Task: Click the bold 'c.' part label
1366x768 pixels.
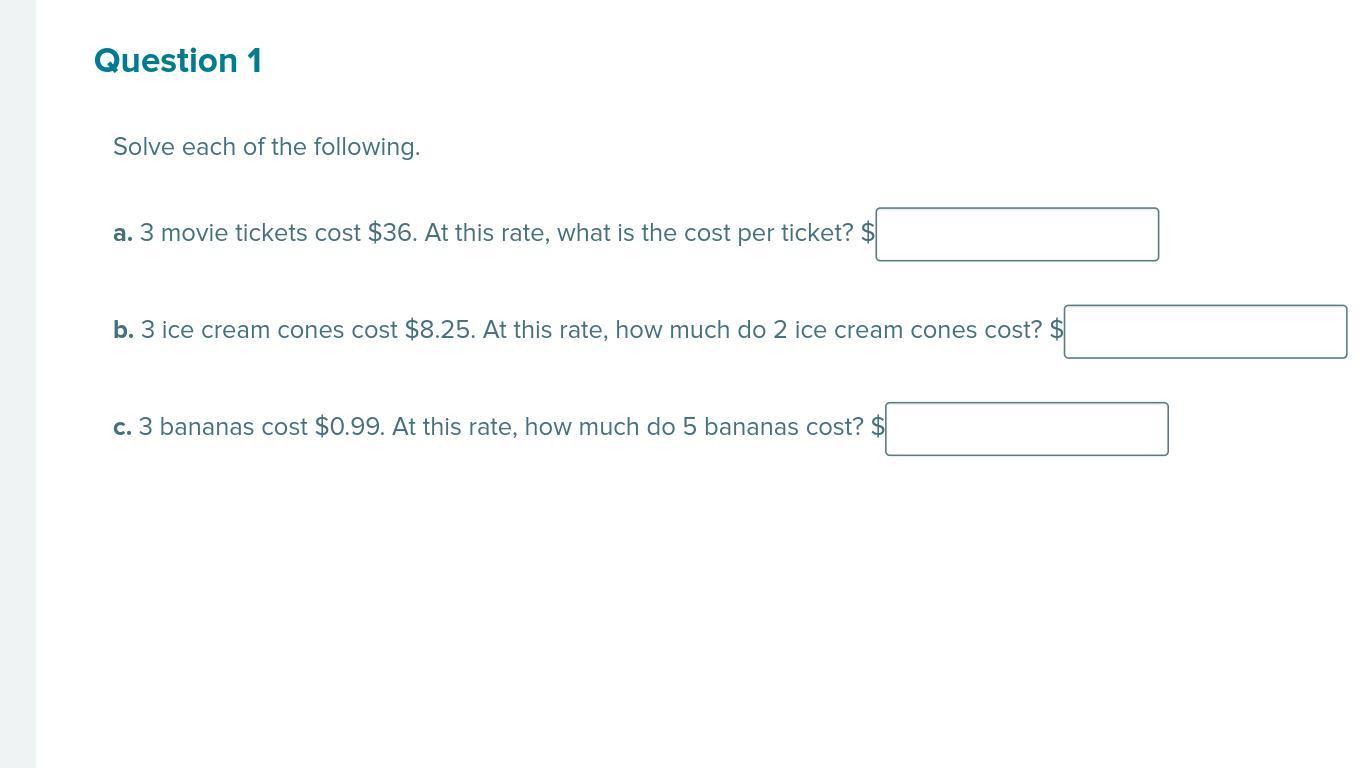Action: pyautogui.click(x=122, y=427)
